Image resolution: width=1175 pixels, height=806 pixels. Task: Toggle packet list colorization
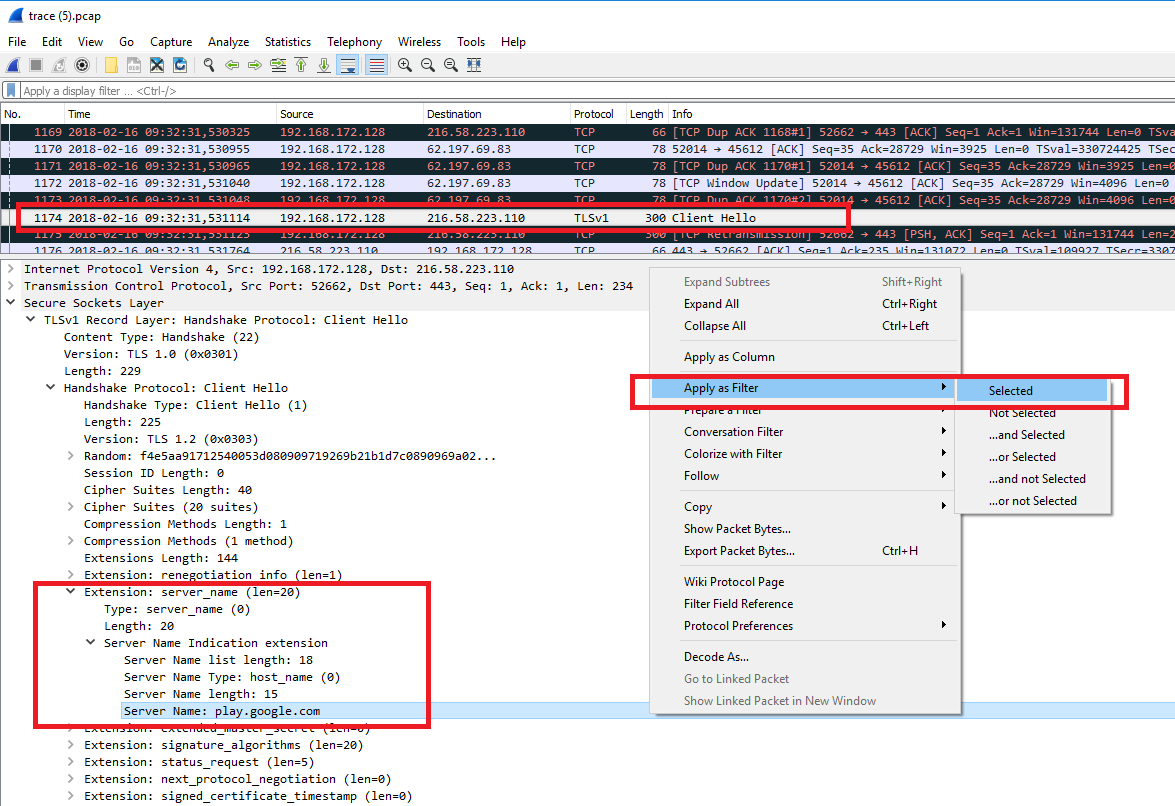pos(376,64)
